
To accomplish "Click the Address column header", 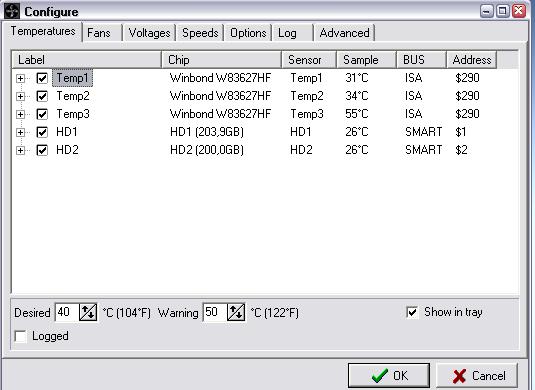I will point(472,60).
